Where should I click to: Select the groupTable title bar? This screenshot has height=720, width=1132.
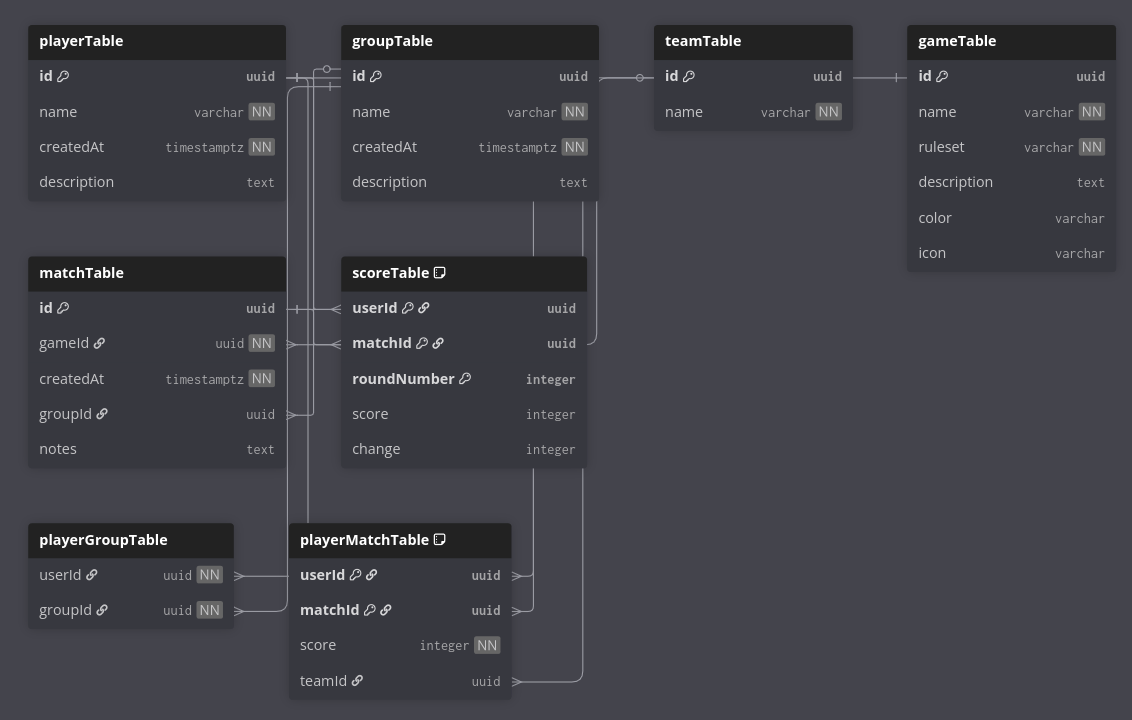470,41
